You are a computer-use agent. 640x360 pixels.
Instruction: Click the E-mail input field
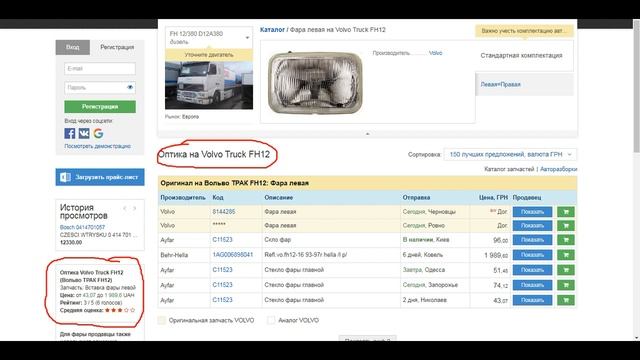tap(100, 69)
